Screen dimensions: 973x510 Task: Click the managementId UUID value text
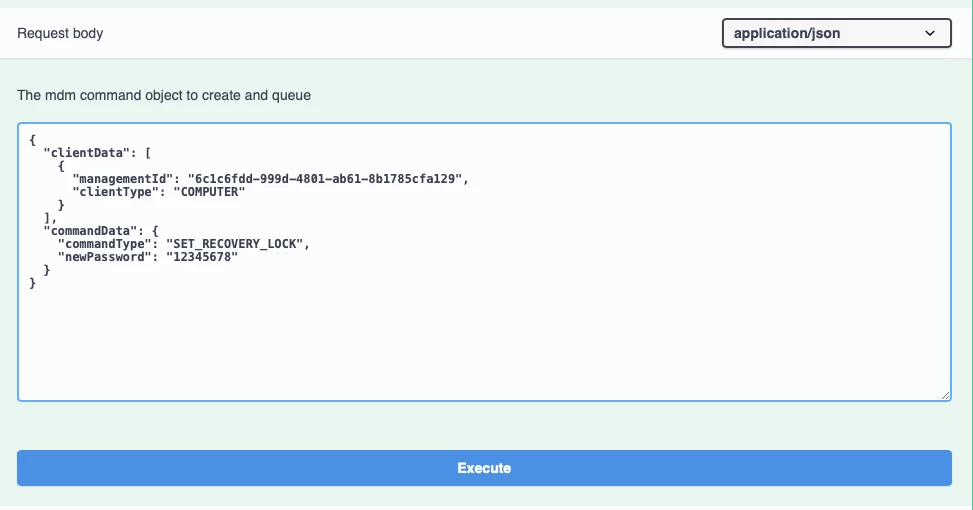[x=325, y=179]
